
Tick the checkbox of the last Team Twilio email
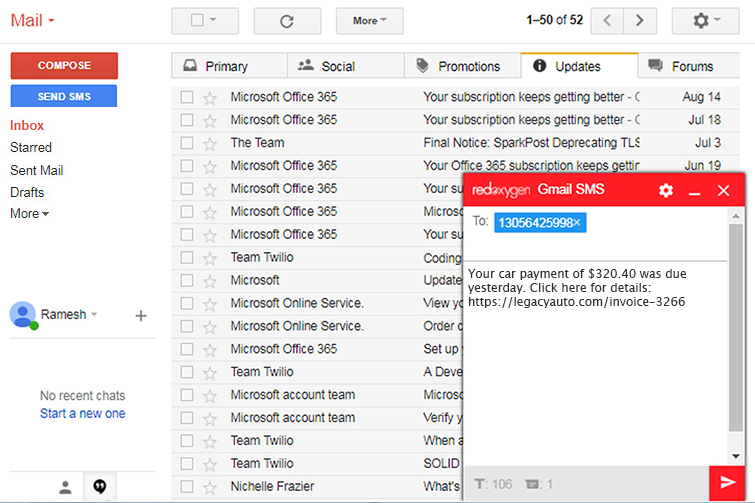click(x=187, y=464)
